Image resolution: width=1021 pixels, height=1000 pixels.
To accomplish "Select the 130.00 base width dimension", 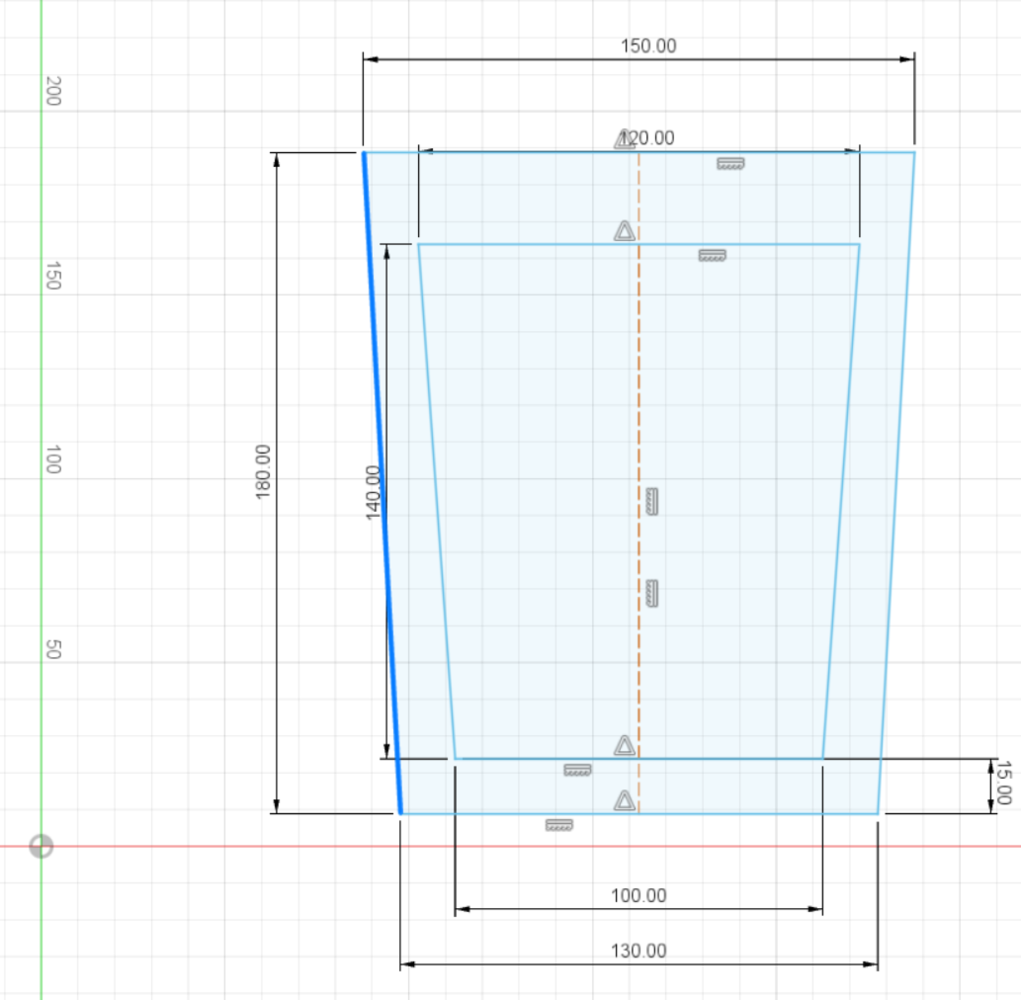I will (638, 950).
